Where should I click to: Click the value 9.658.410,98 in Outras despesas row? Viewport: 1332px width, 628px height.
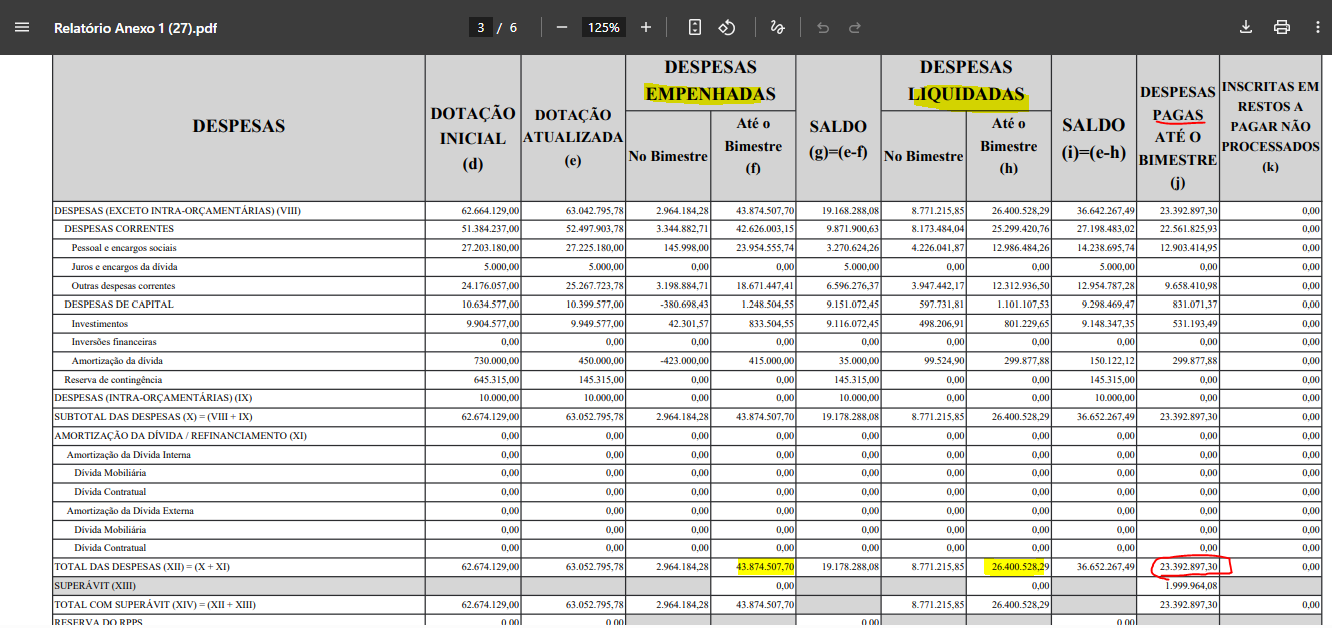coord(1191,286)
